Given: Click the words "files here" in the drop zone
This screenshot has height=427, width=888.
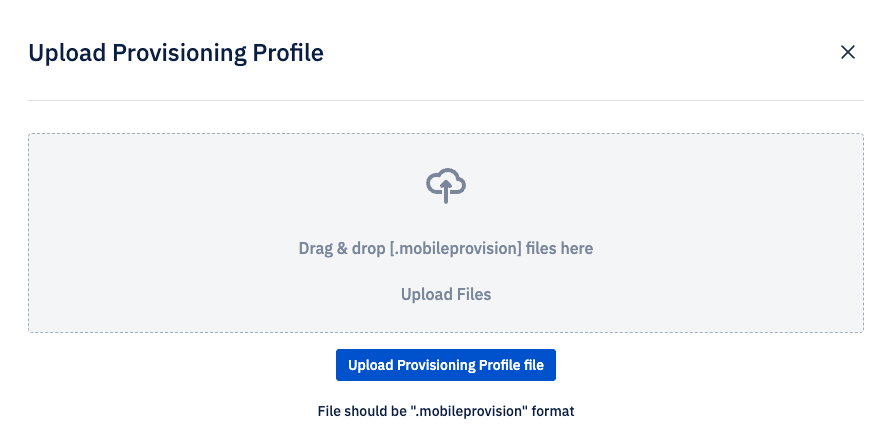Looking at the screenshot, I should (560, 248).
